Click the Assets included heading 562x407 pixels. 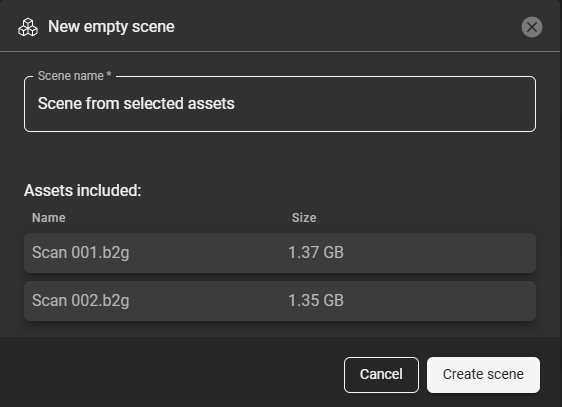click(x=82, y=191)
